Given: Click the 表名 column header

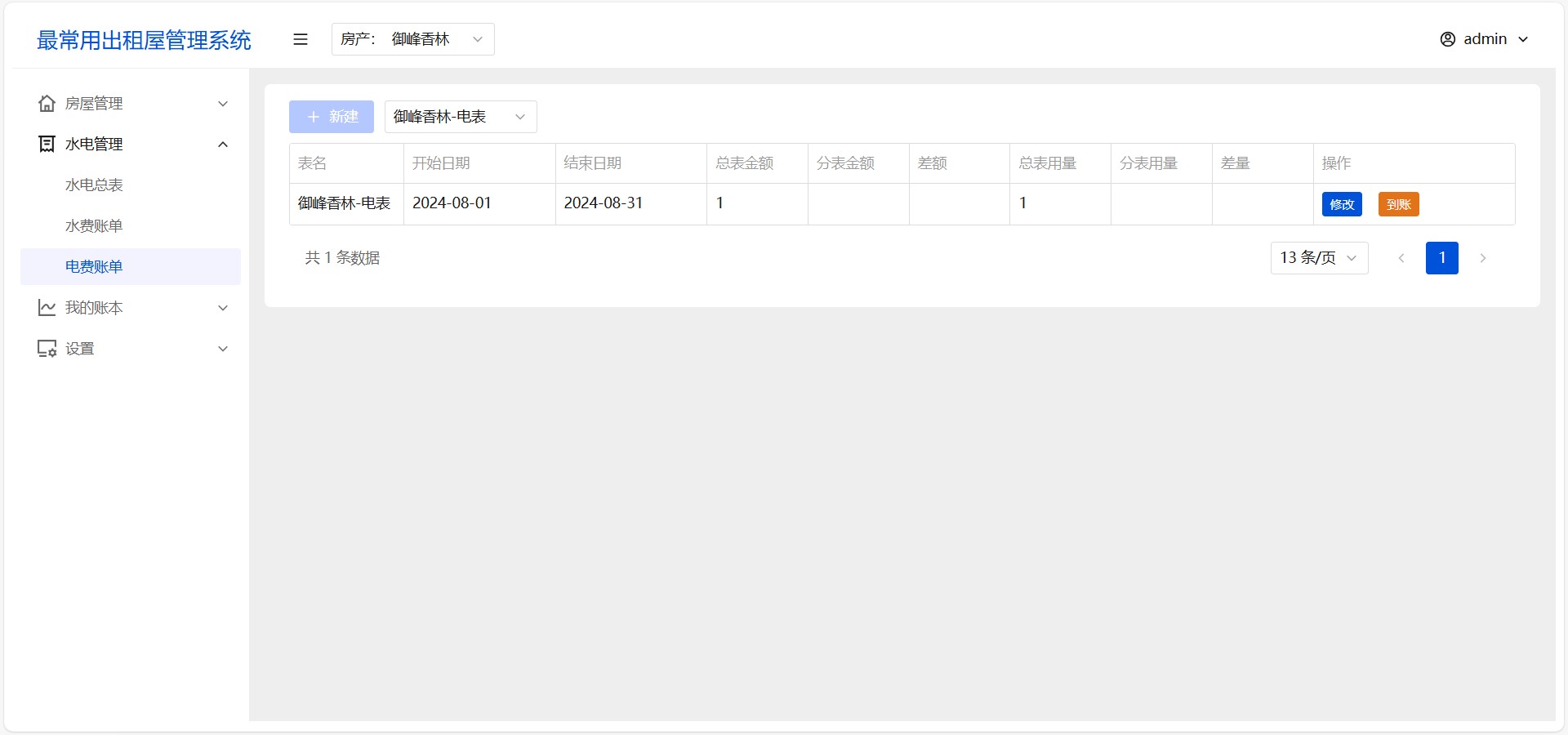Looking at the screenshot, I should [346, 163].
